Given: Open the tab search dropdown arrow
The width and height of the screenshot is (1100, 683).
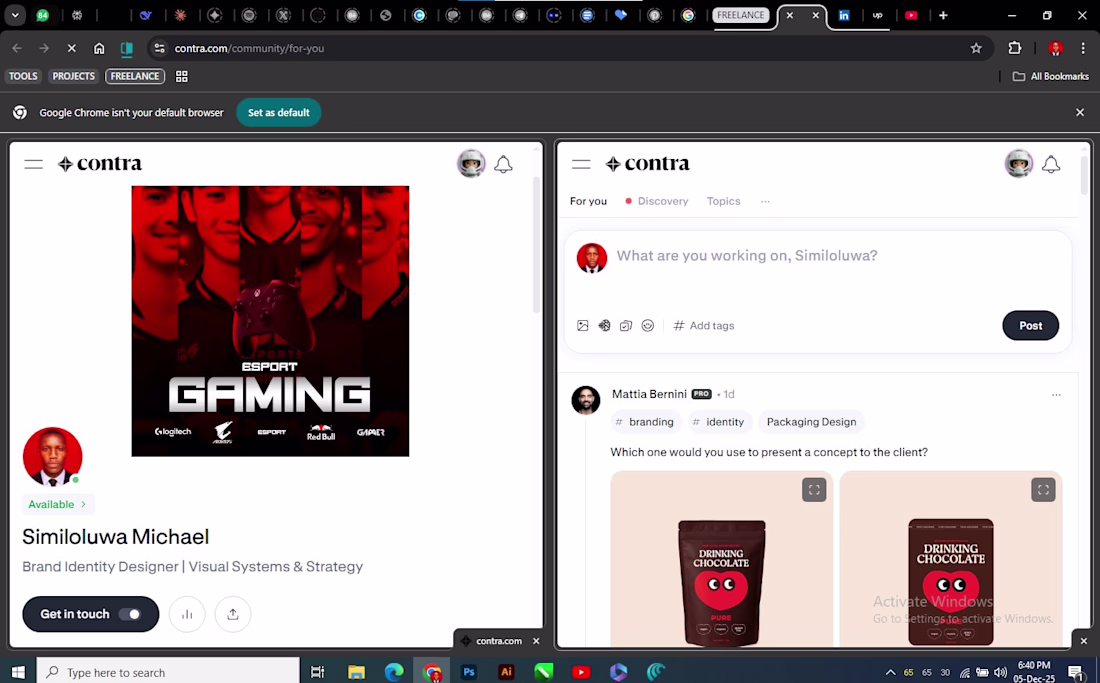Looking at the screenshot, I should pyautogui.click(x=15, y=15).
